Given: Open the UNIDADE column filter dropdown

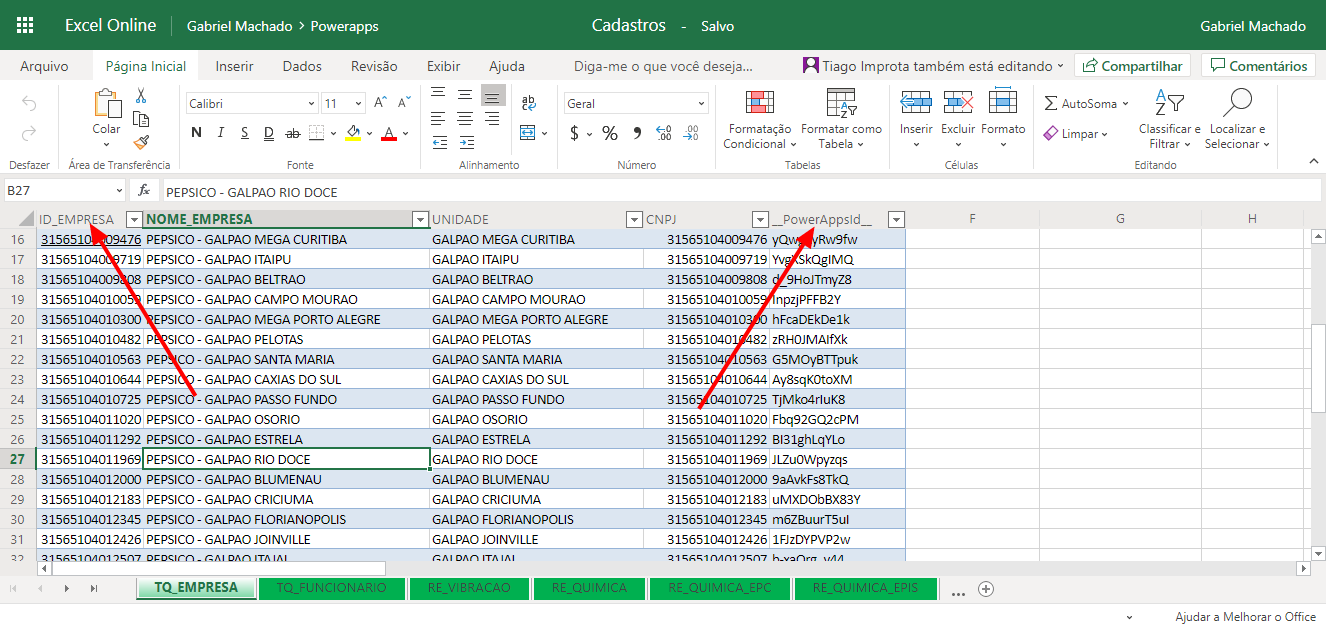Looking at the screenshot, I should point(634,220).
